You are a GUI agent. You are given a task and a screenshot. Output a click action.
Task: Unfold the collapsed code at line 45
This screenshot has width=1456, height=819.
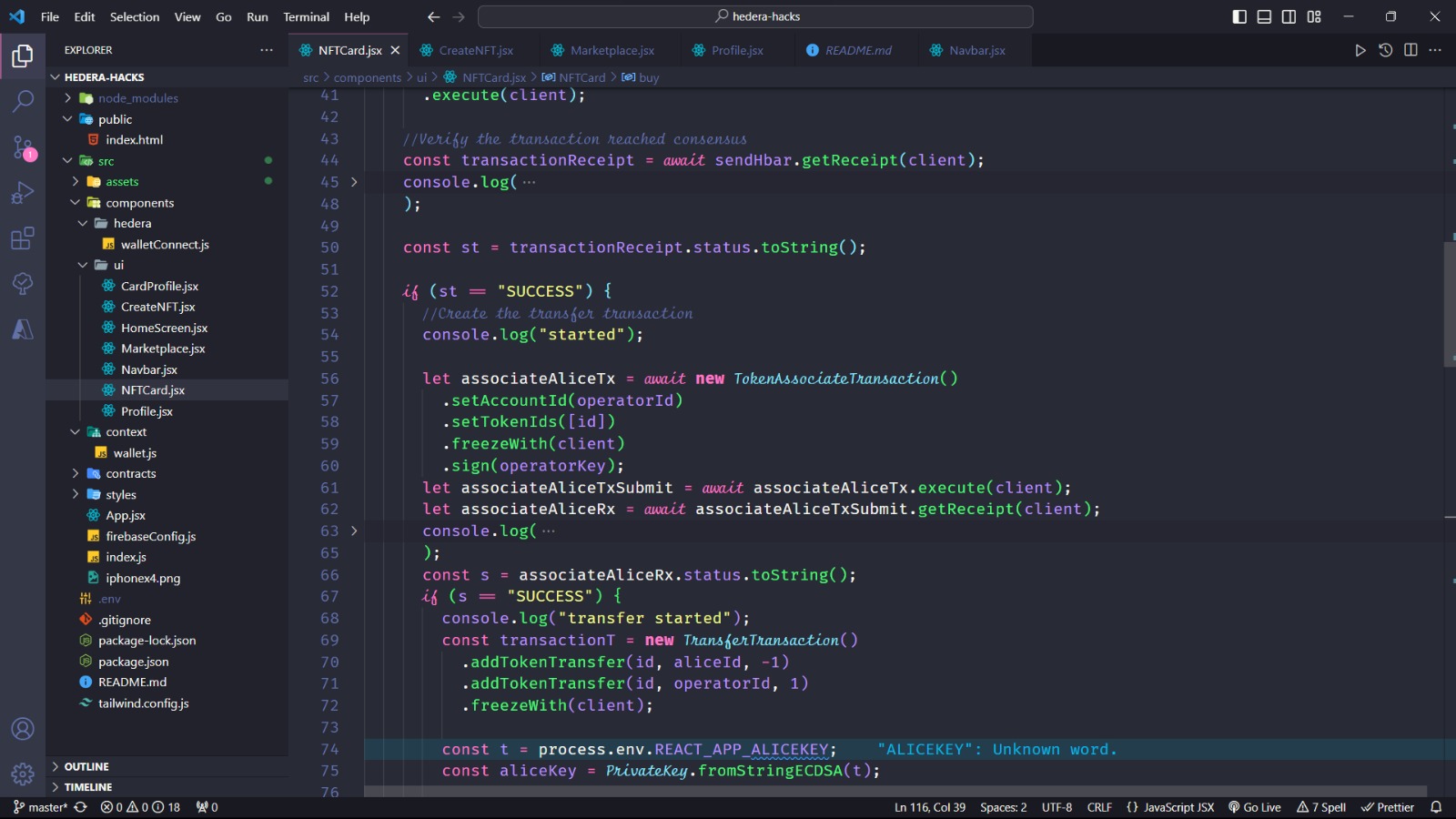pyautogui.click(x=354, y=182)
